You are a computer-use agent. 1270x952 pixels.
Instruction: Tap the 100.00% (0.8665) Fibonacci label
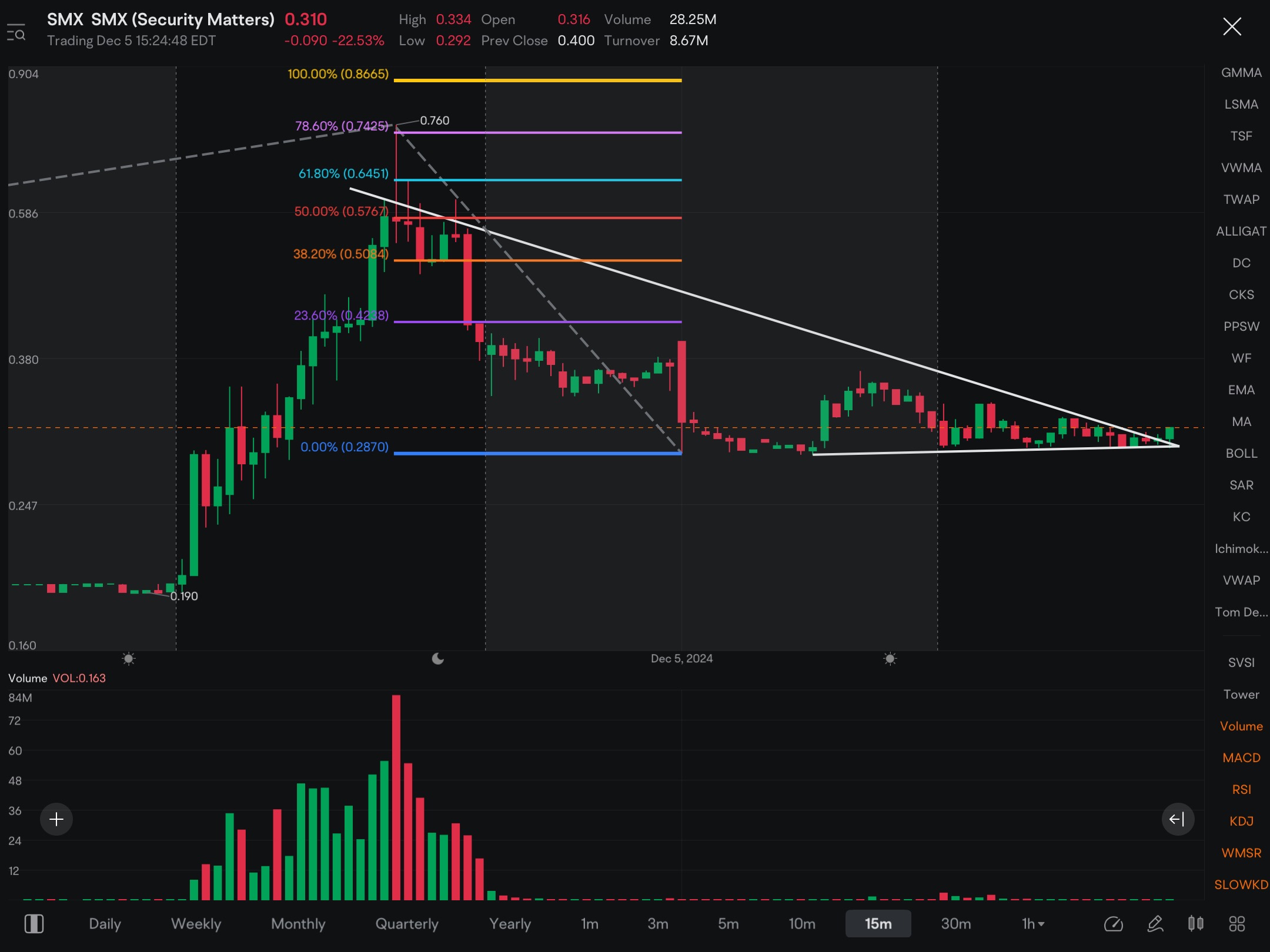pos(338,74)
